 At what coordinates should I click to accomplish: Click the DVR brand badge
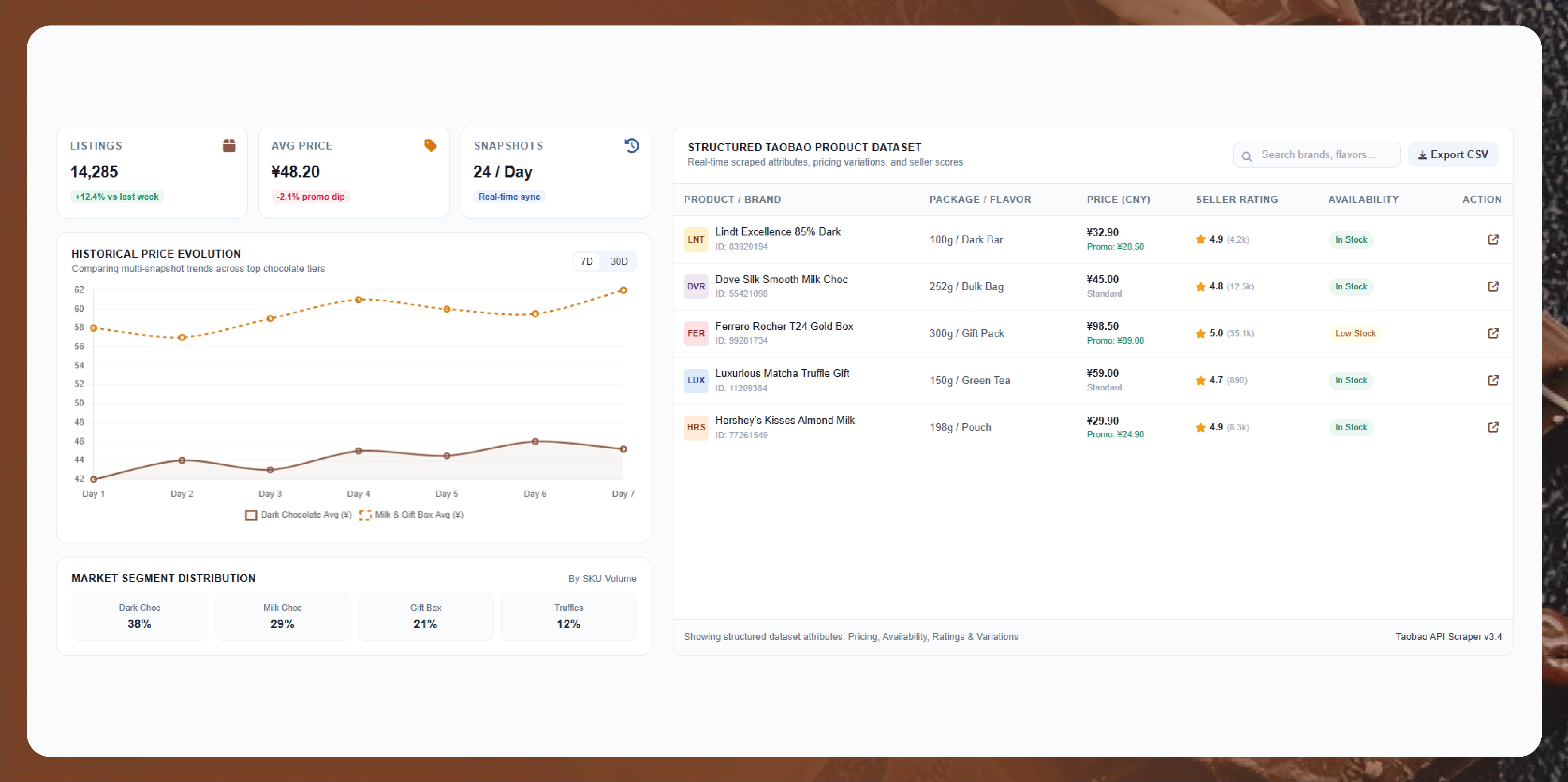(696, 286)
